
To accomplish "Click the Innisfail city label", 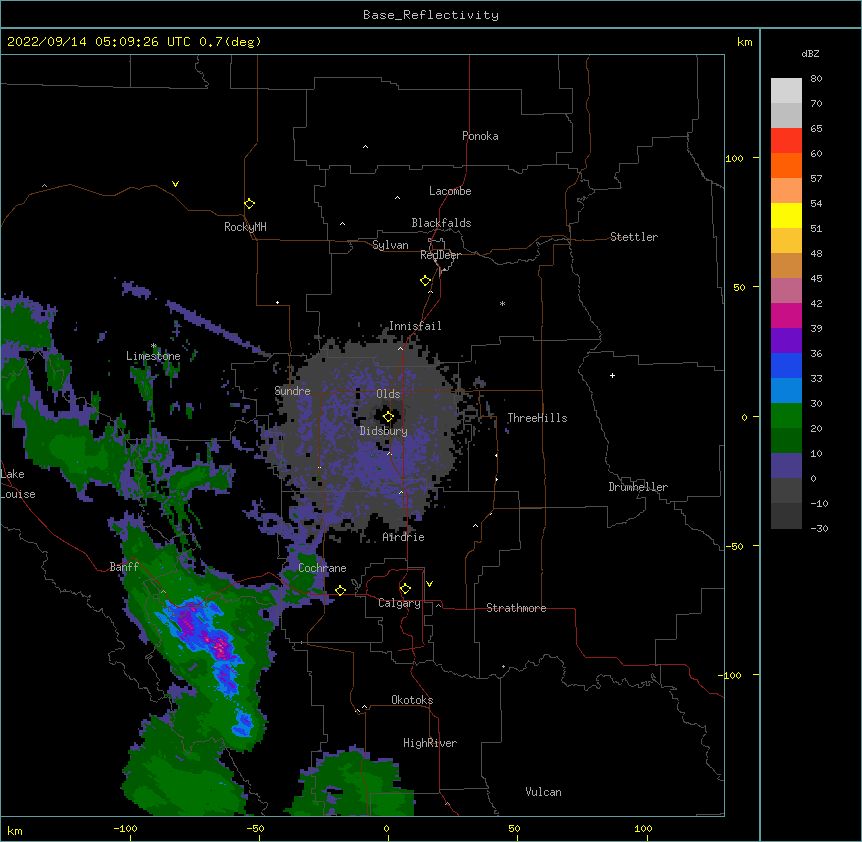I will 415,326.
